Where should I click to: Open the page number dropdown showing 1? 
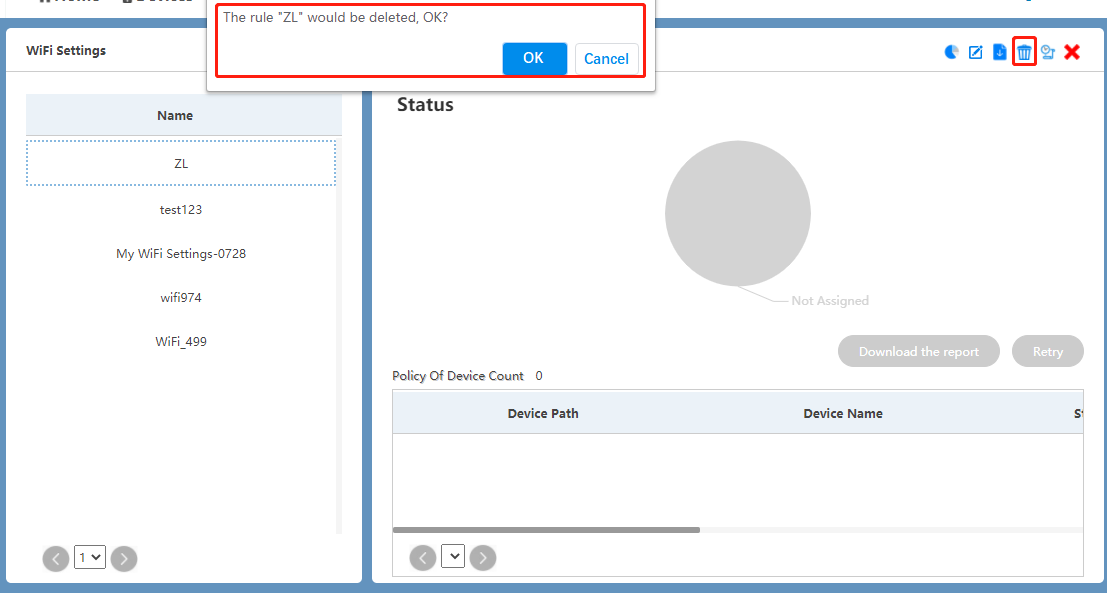pyautogui.click(x=90, y=558)
